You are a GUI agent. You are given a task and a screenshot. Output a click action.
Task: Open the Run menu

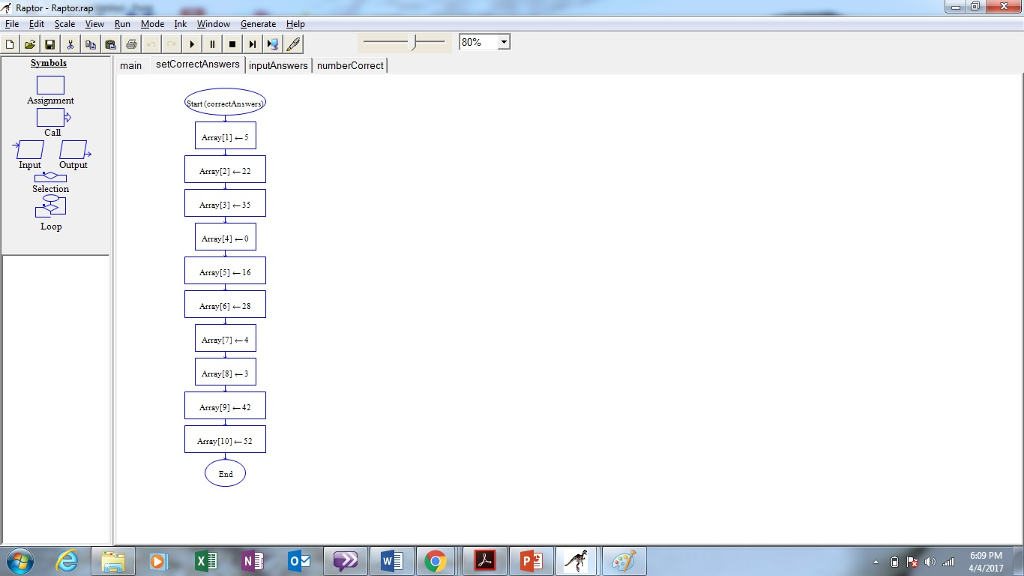[122, 23]
